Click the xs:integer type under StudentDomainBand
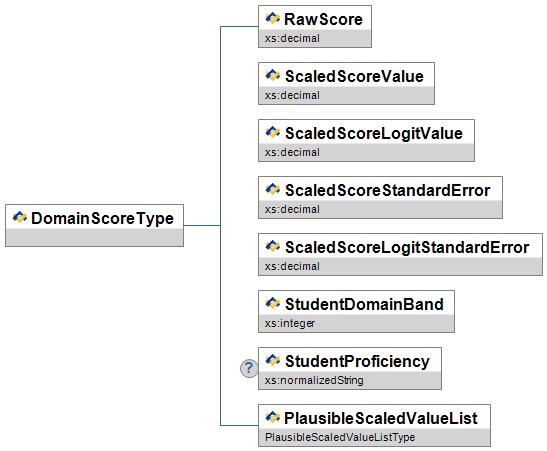 290,323
